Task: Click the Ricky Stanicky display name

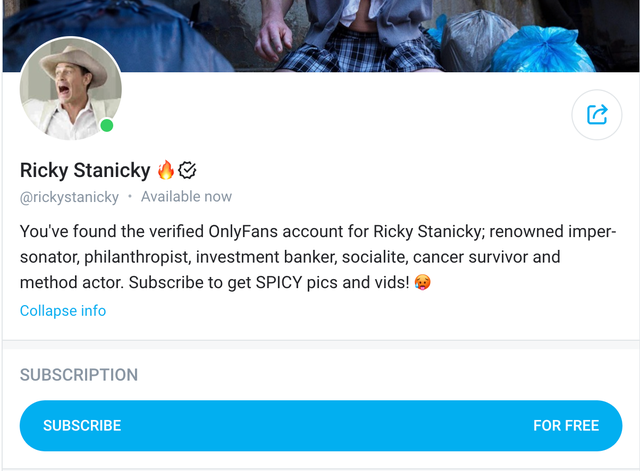Action: [85, 171]
